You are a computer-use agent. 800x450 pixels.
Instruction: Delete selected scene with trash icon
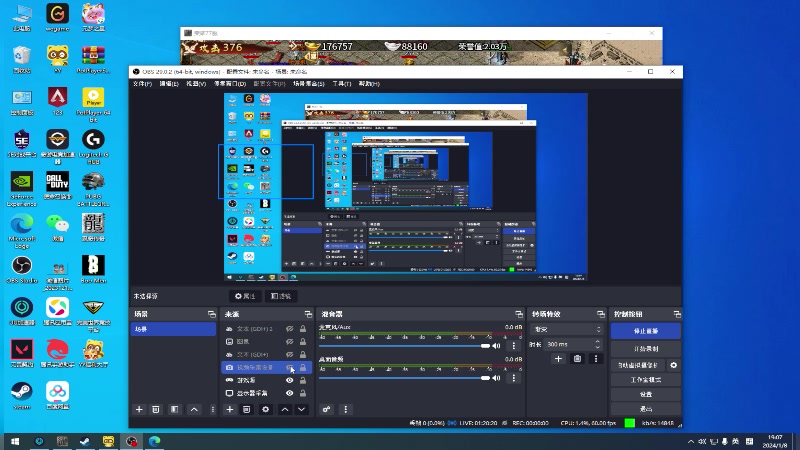[156, 409]
